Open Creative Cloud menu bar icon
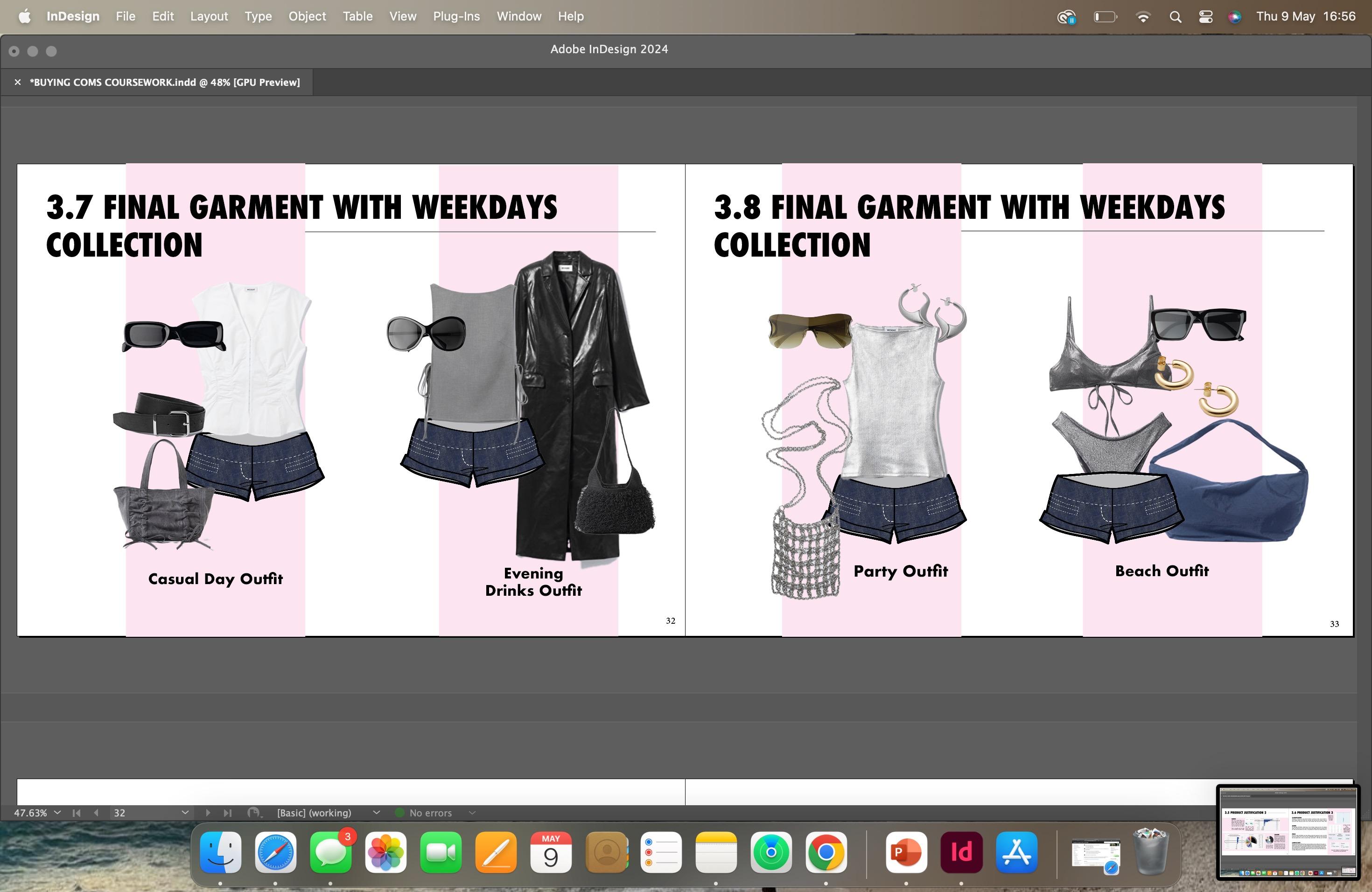 tap(1066, 17)
